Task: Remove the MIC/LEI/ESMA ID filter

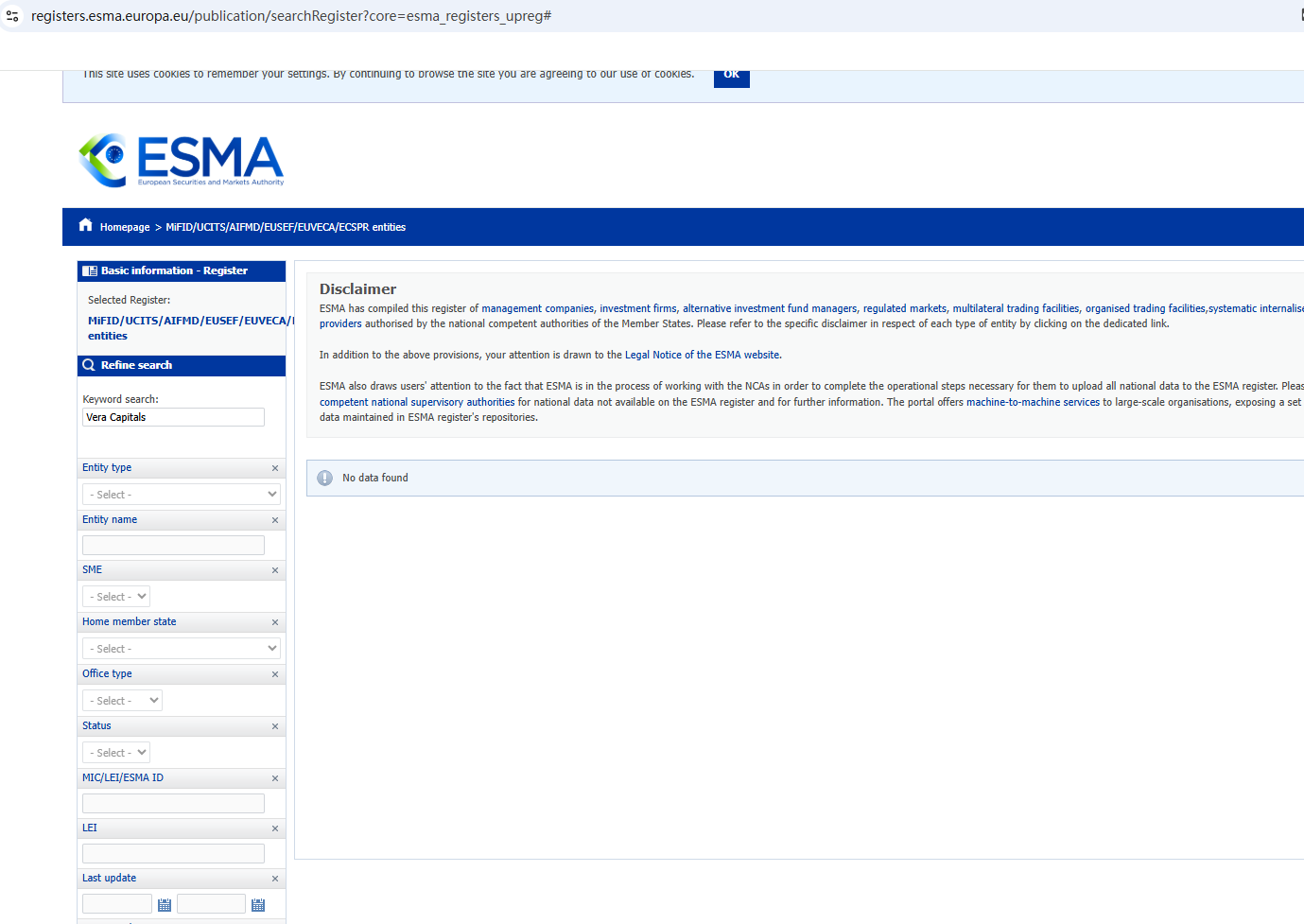Action: [275, 778]
